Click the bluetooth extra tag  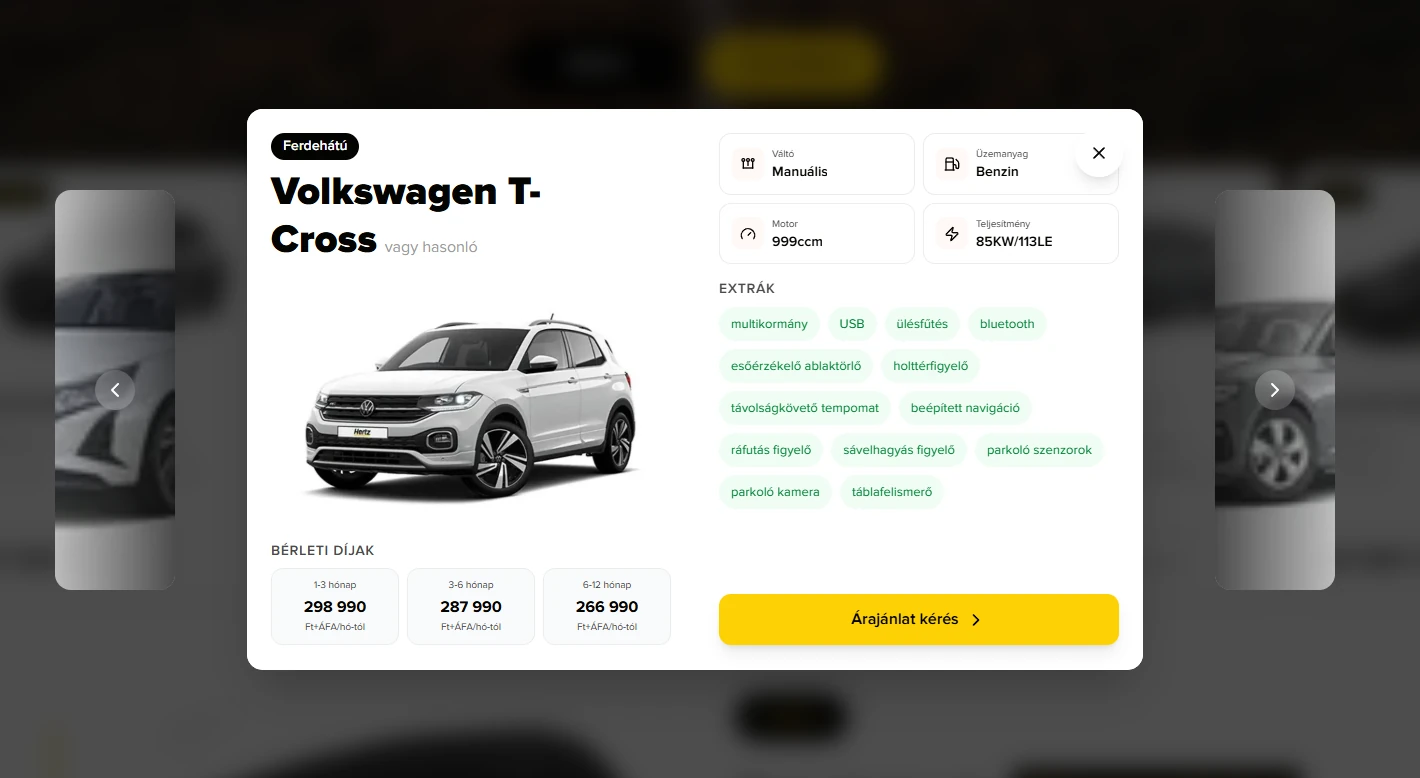coord(1007,324)
